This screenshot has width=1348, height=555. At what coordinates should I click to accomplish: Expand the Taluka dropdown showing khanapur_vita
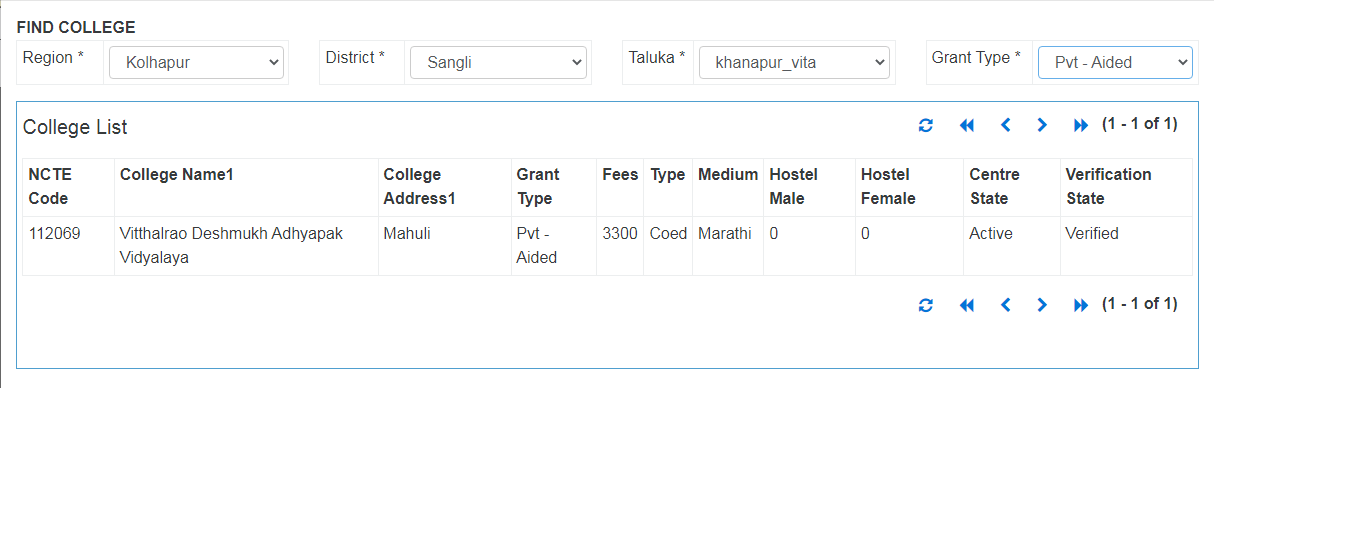click(794, 62)
